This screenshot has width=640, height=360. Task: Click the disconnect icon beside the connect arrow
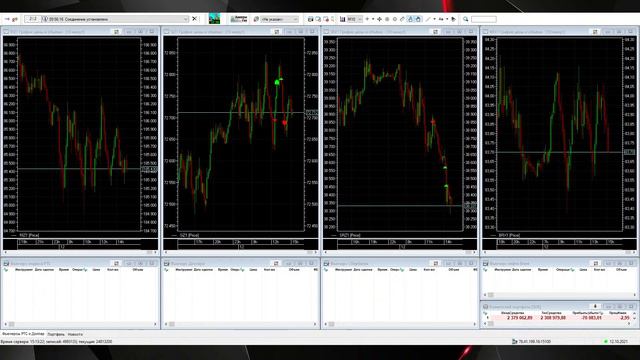tap(15, 19)
